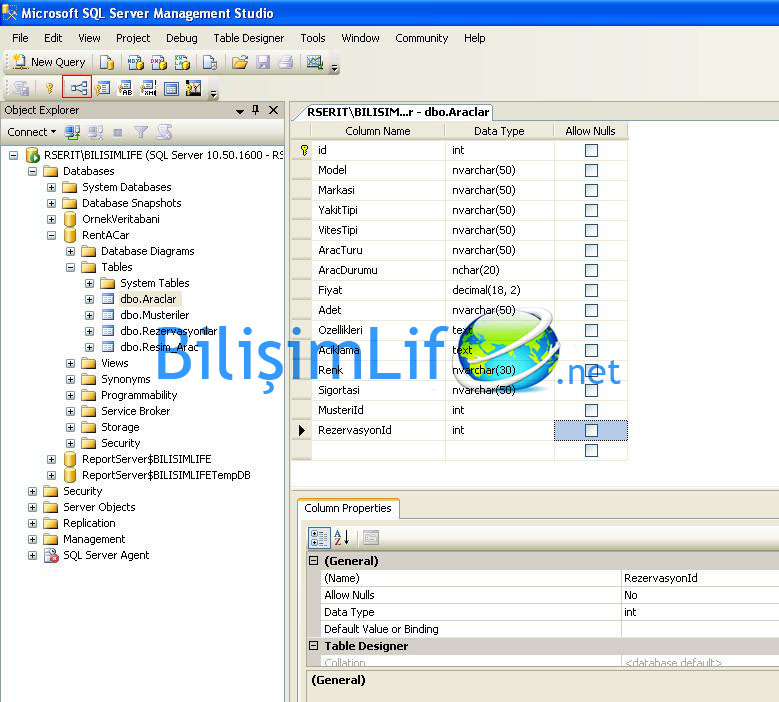779x702 pixels.
Task: Click the row selector for RezervasyonId row
Action: click(302, 430)
